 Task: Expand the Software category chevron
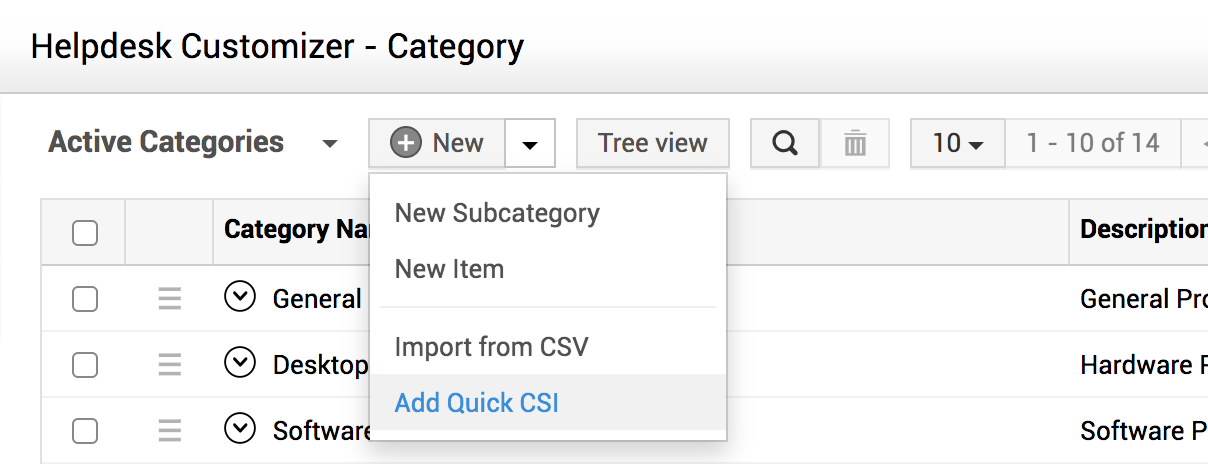pyautogui.click(x=240, y=429)
